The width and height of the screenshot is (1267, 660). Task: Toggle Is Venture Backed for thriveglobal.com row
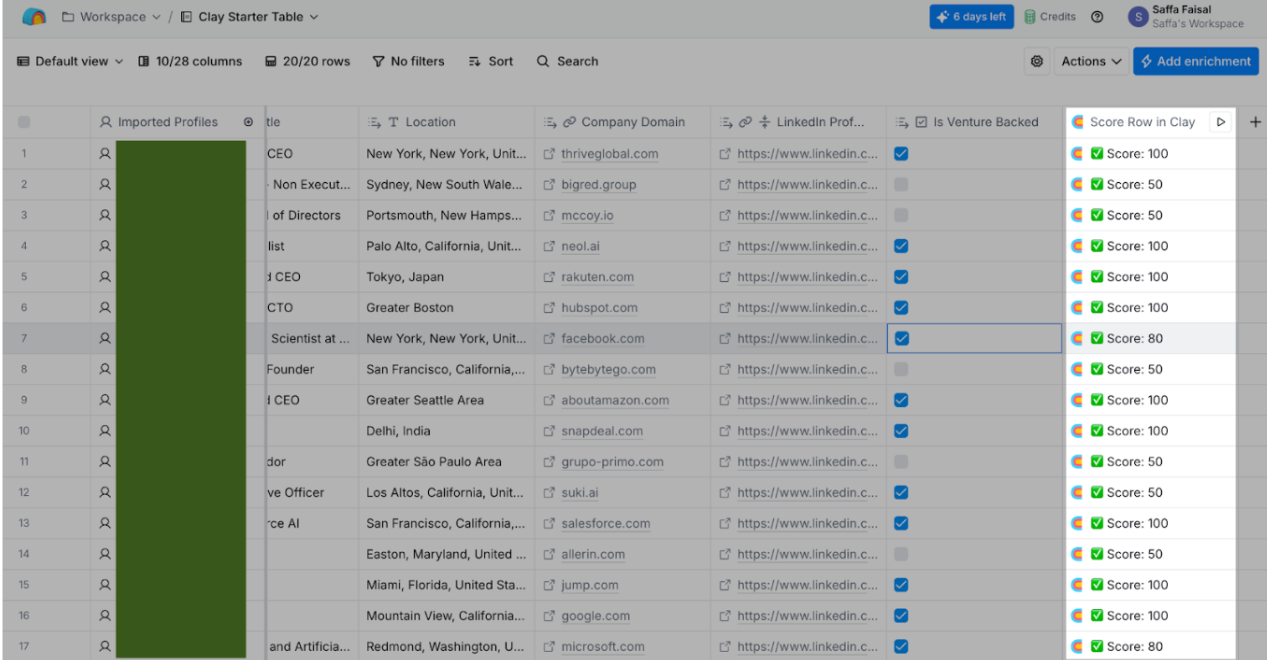pyautogui.click(x=901, y=154)
